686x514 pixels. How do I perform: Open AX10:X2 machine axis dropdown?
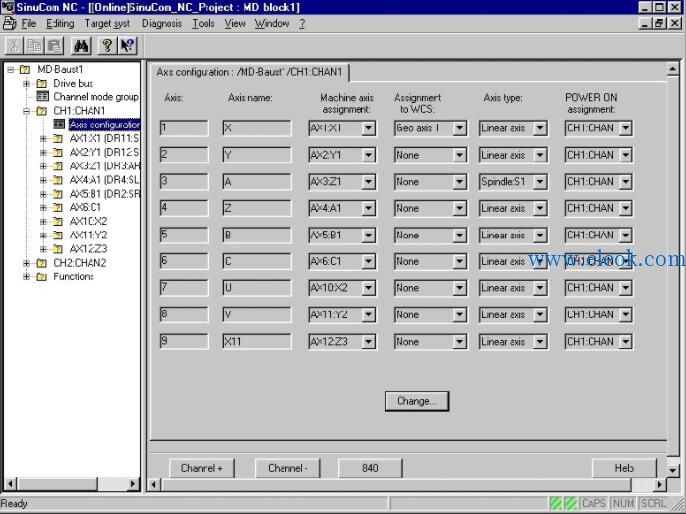[x=368, y=288]
